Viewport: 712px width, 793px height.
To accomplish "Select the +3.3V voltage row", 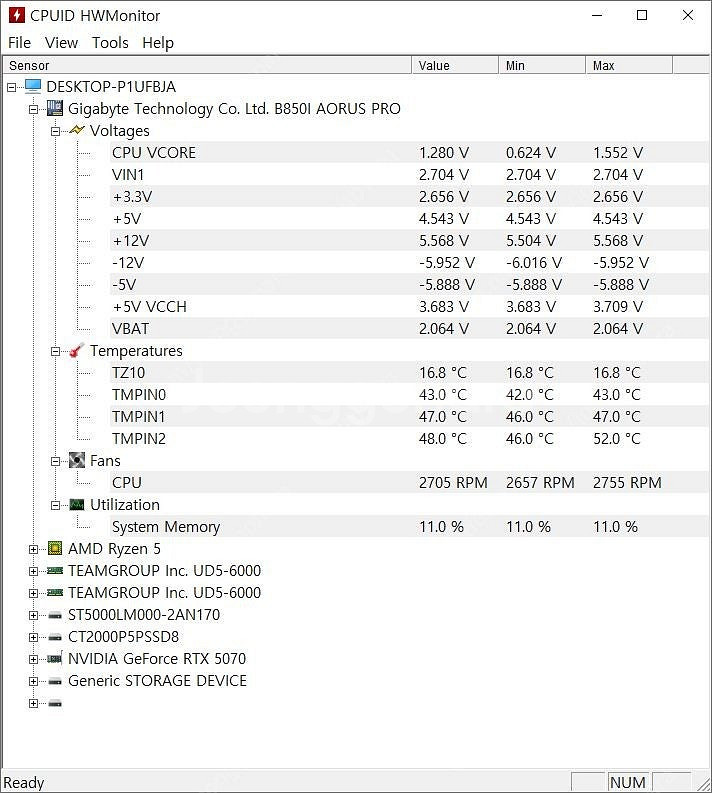I will coord(409,196).
